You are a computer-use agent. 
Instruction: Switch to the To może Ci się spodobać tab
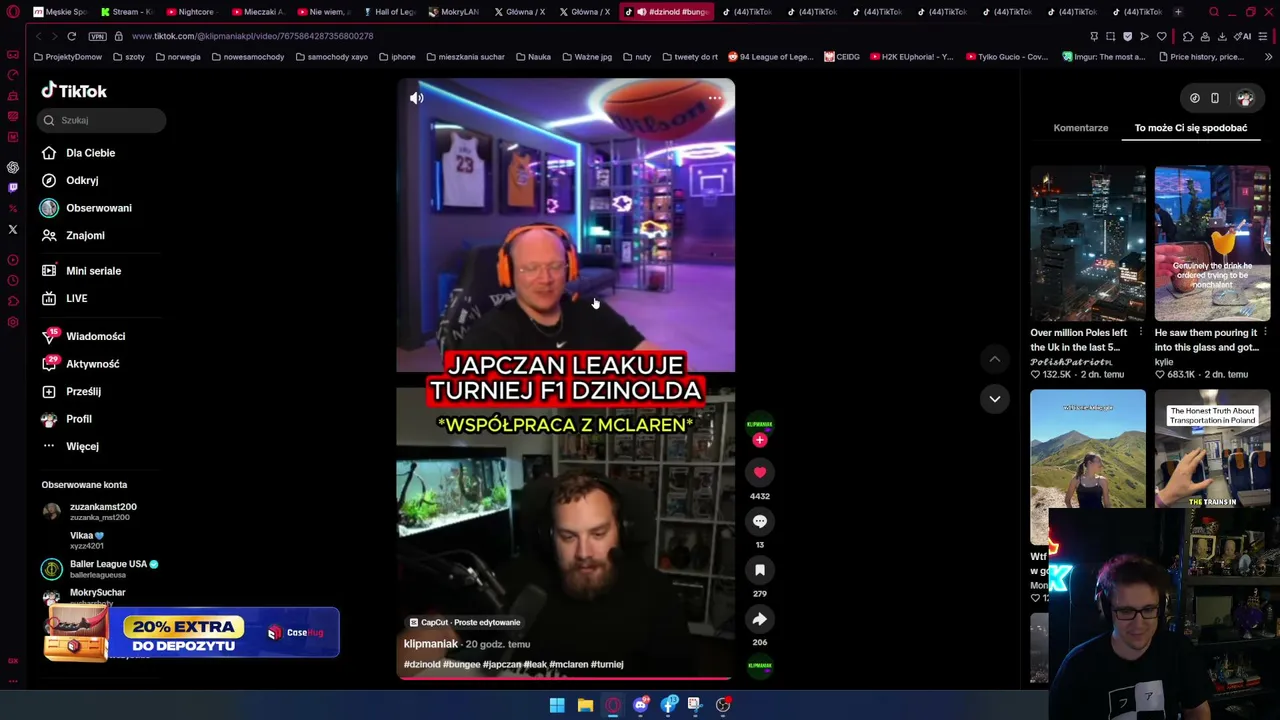tap(1190, 128)
